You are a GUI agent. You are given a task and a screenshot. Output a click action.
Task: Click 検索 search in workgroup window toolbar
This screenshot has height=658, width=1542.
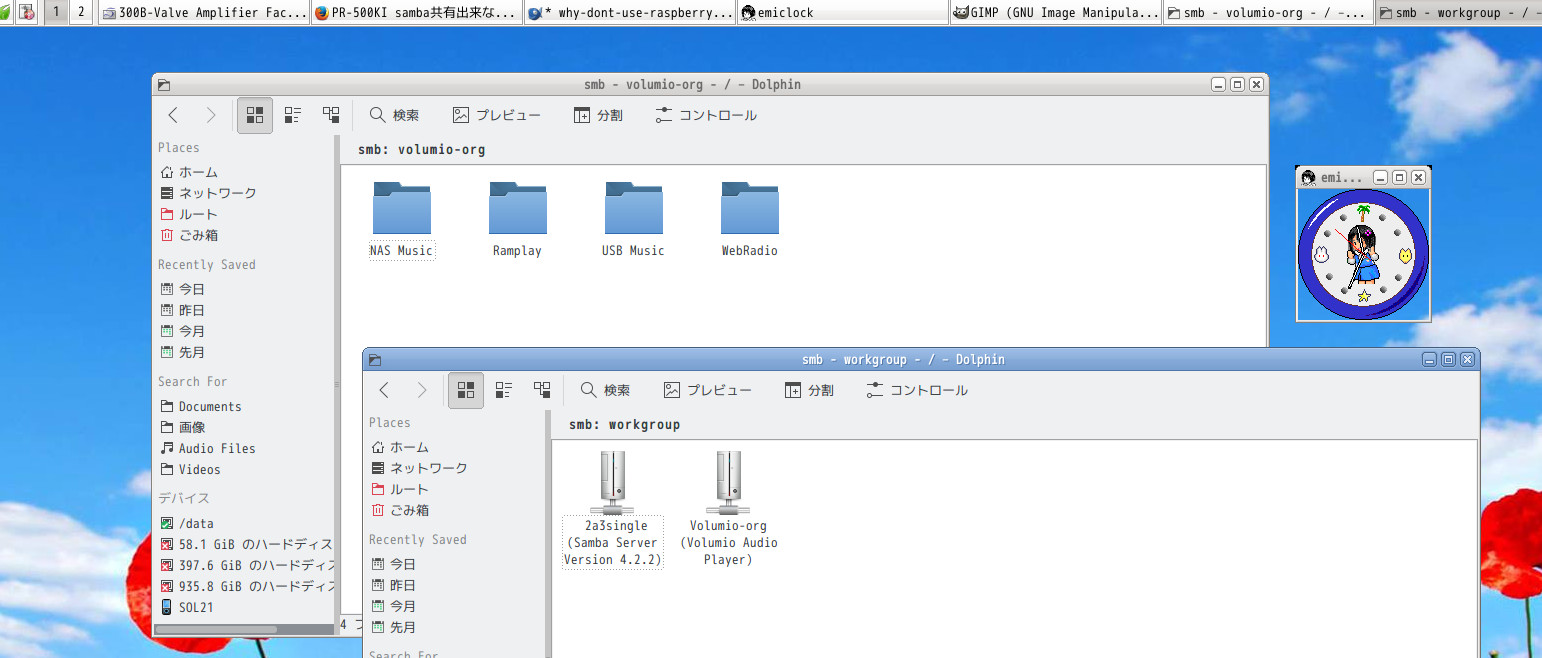[x=606, y=390]
